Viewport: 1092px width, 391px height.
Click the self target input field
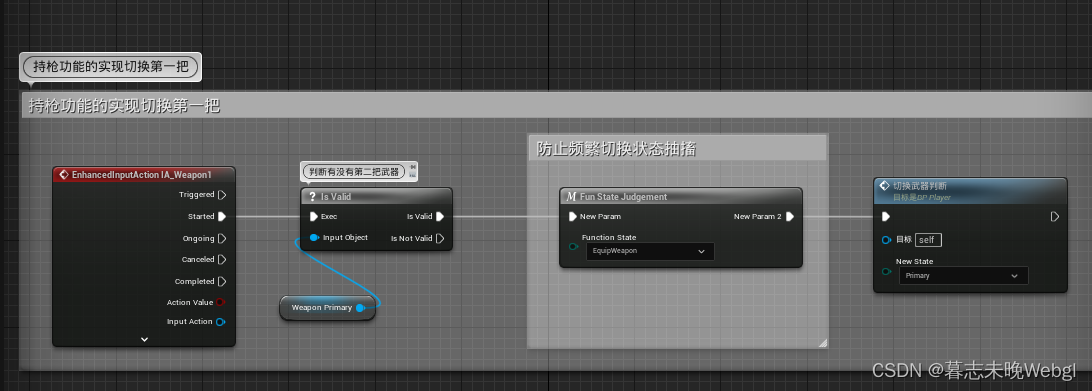(x=928, y=240)
